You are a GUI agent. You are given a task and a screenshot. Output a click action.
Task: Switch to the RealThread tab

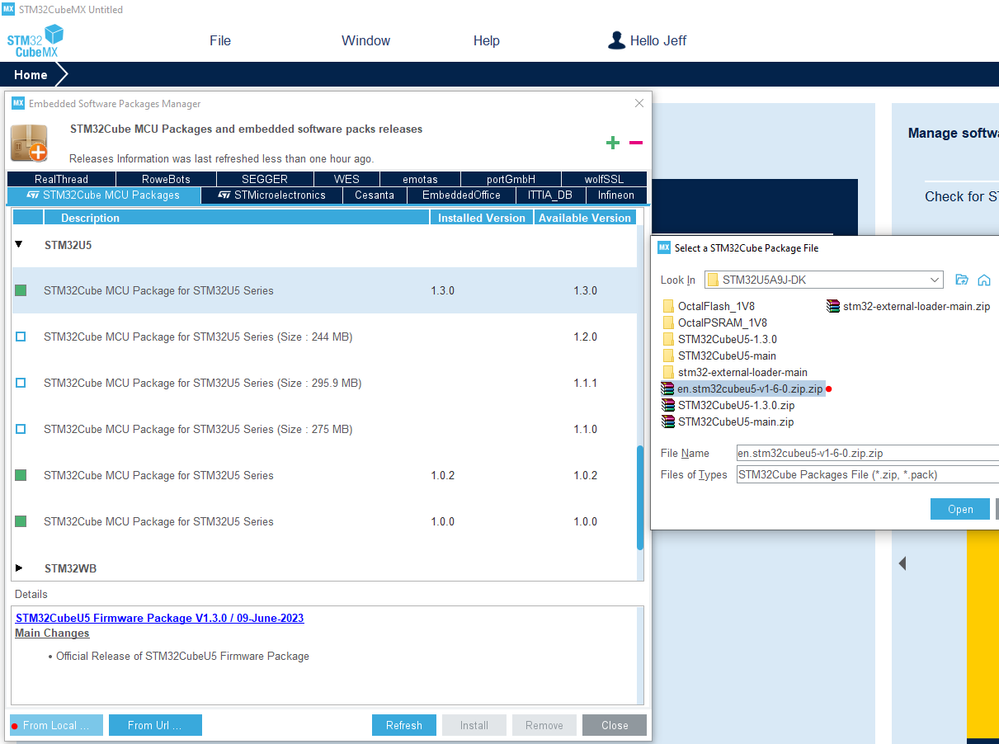(61, 179)
